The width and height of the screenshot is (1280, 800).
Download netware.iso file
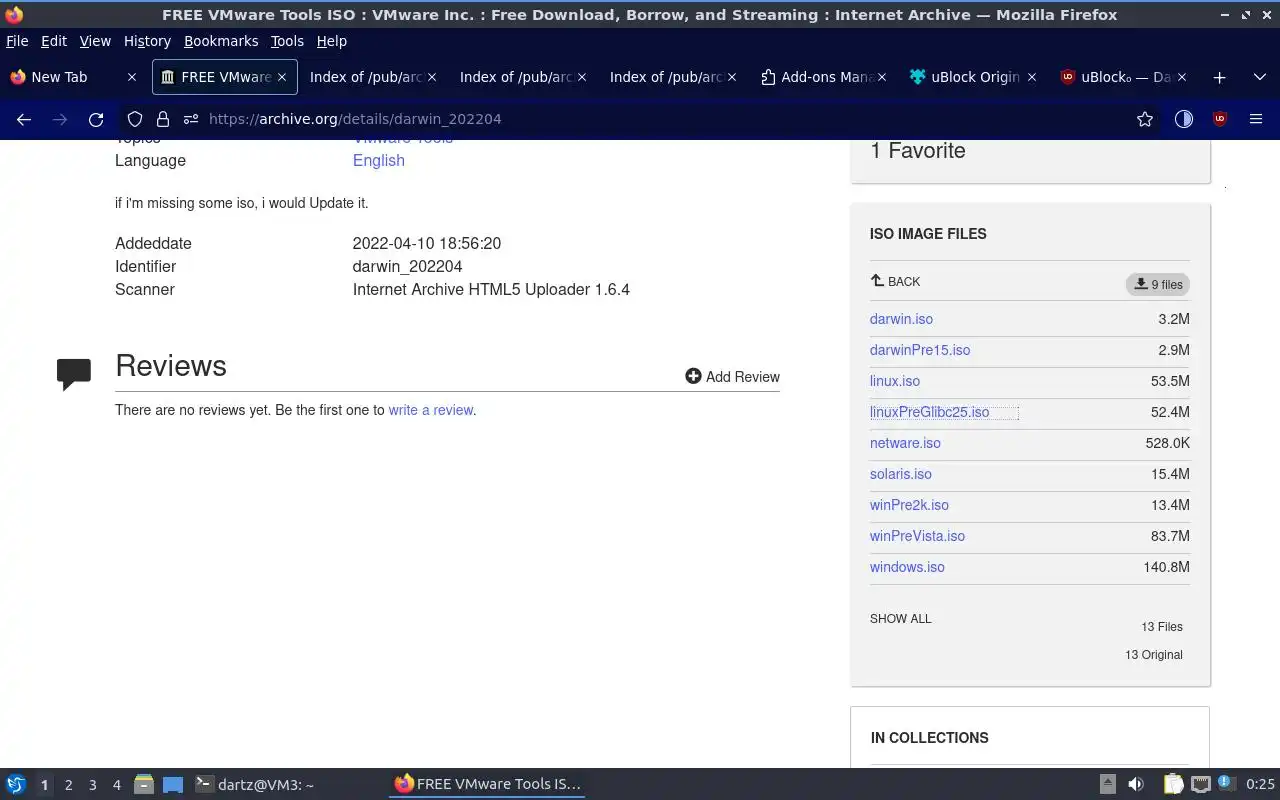pyautogui.click(x=905, y=443)
